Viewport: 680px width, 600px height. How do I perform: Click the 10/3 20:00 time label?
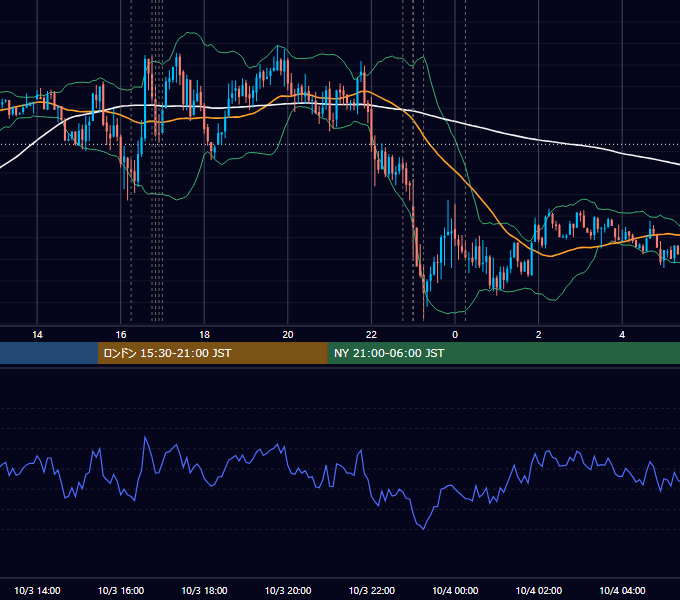pyautogui.click(x=288, y=590)
